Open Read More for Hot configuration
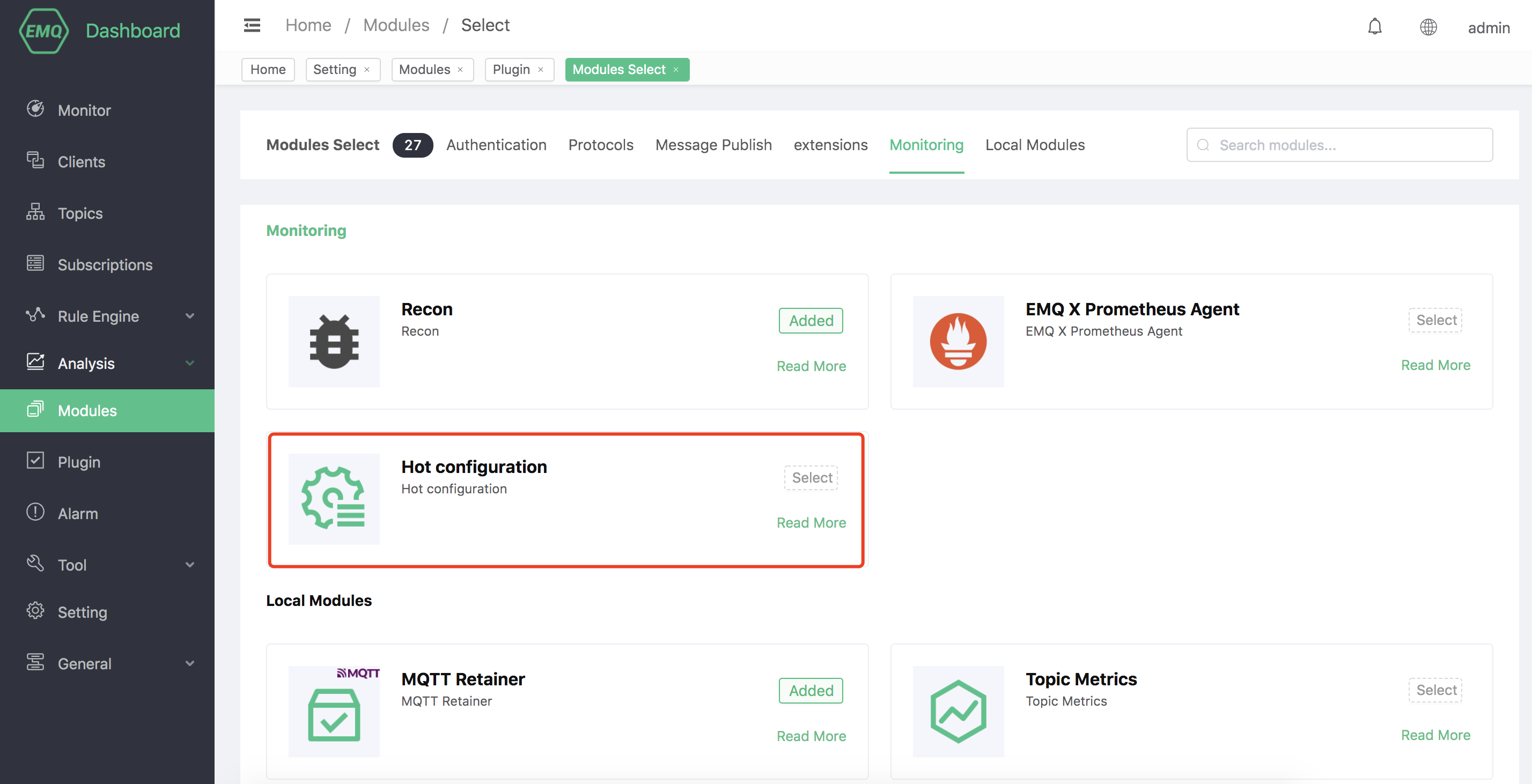This screenshot has height=784, width=1532. coord(811,522)
